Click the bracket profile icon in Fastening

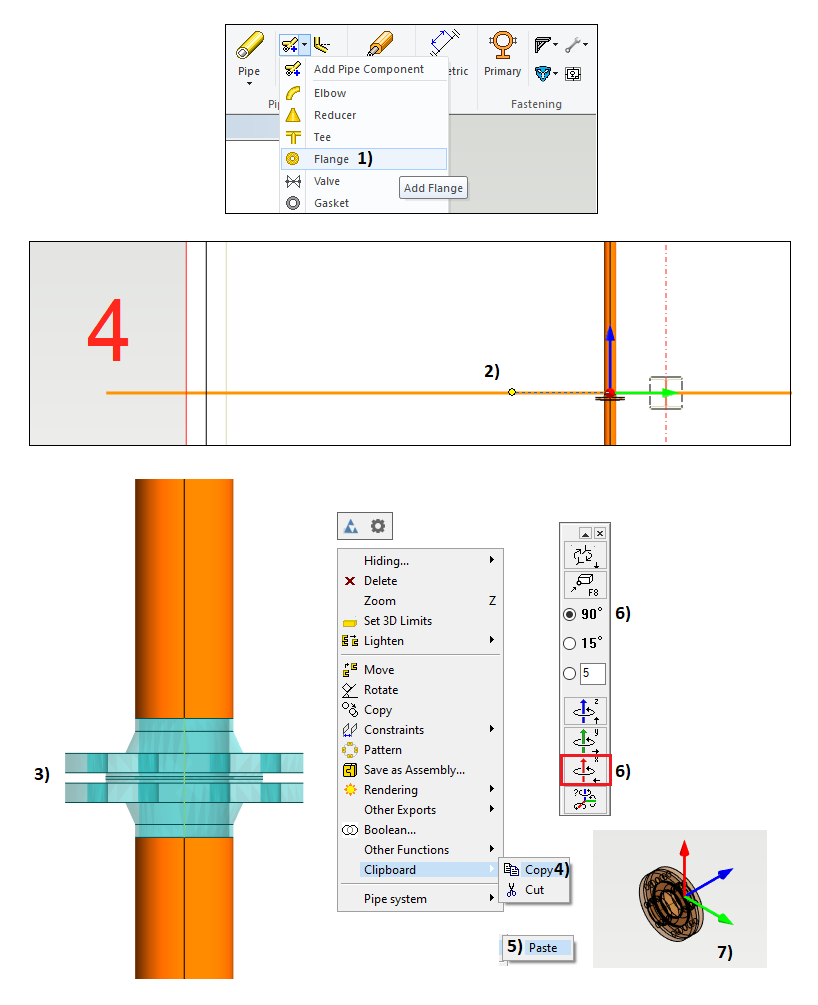pos(542,44)
